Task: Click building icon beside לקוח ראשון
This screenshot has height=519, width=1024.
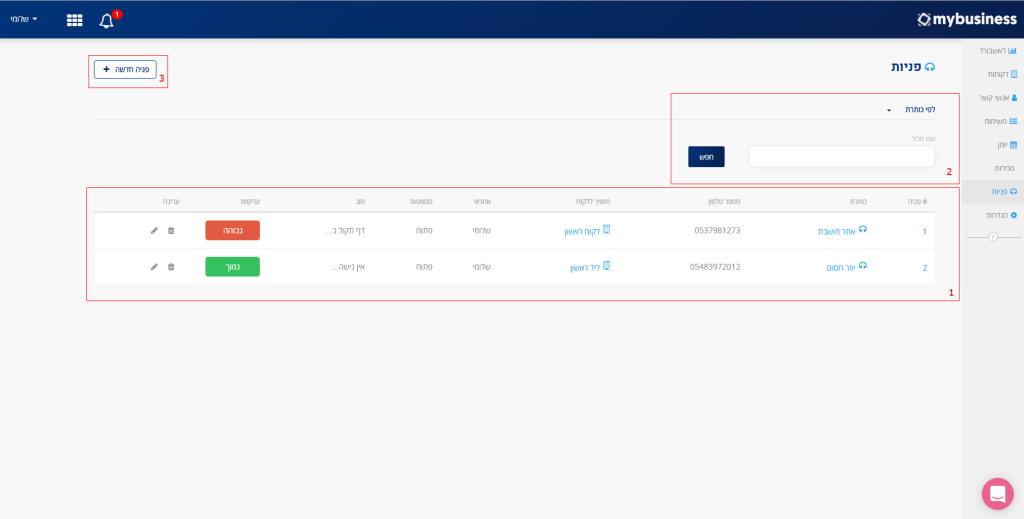Action: pyautogui.click(x=607, y=230)
